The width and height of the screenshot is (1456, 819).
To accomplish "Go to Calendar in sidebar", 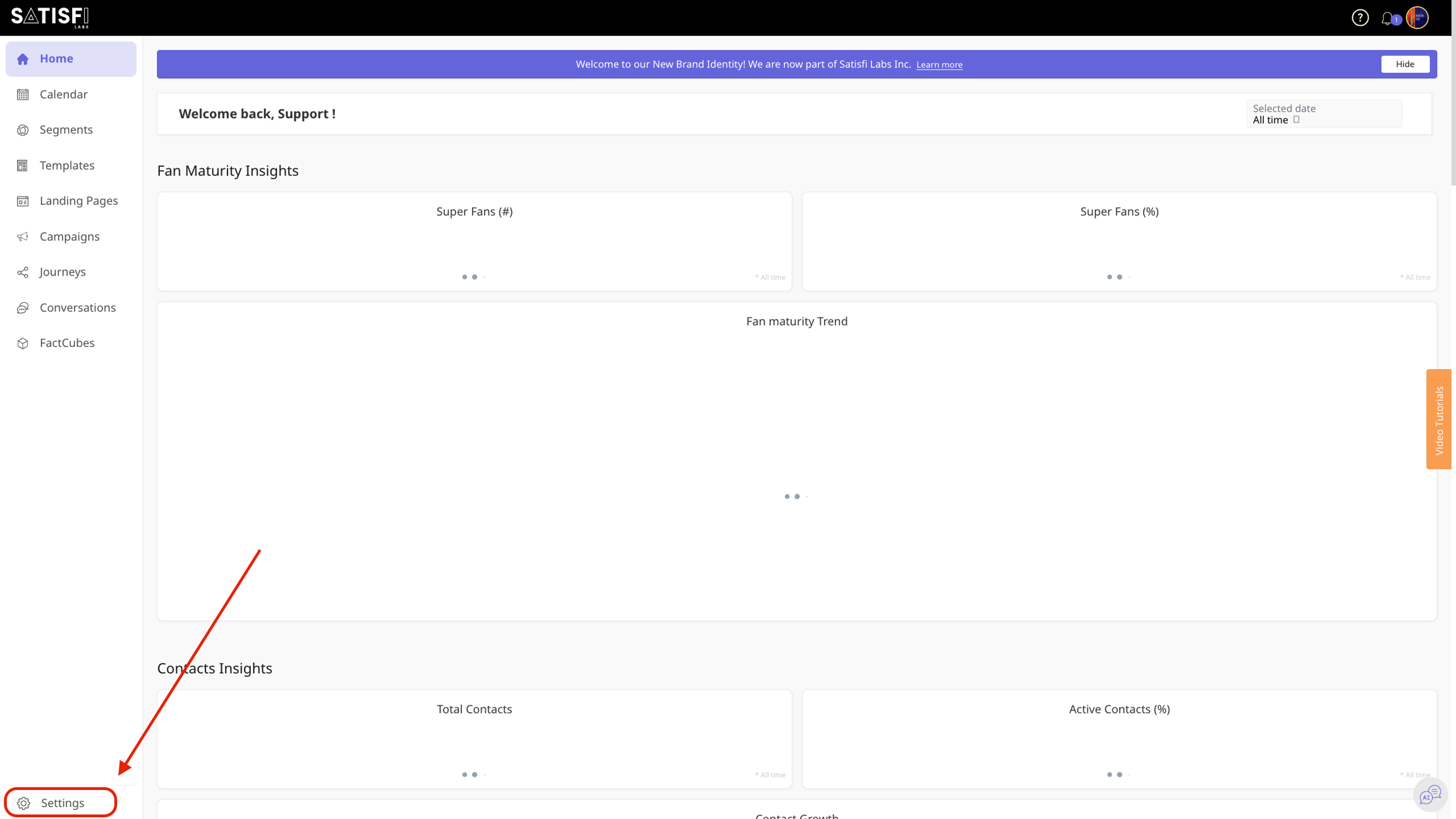I will click(x=63, y=94).
